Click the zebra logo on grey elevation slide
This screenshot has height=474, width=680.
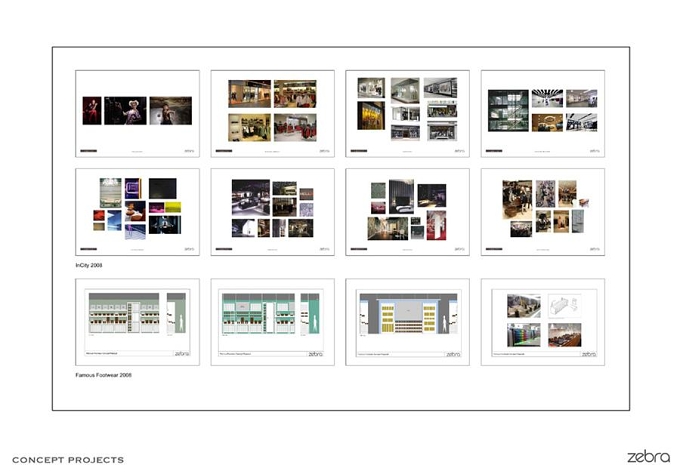click(x=182, y=353)
